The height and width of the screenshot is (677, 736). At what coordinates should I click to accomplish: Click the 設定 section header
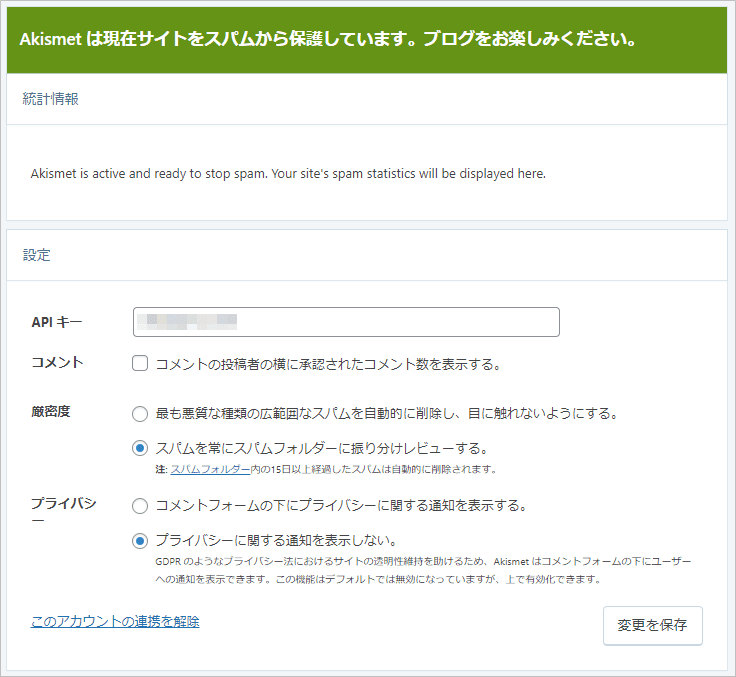(x=37, y=255)
